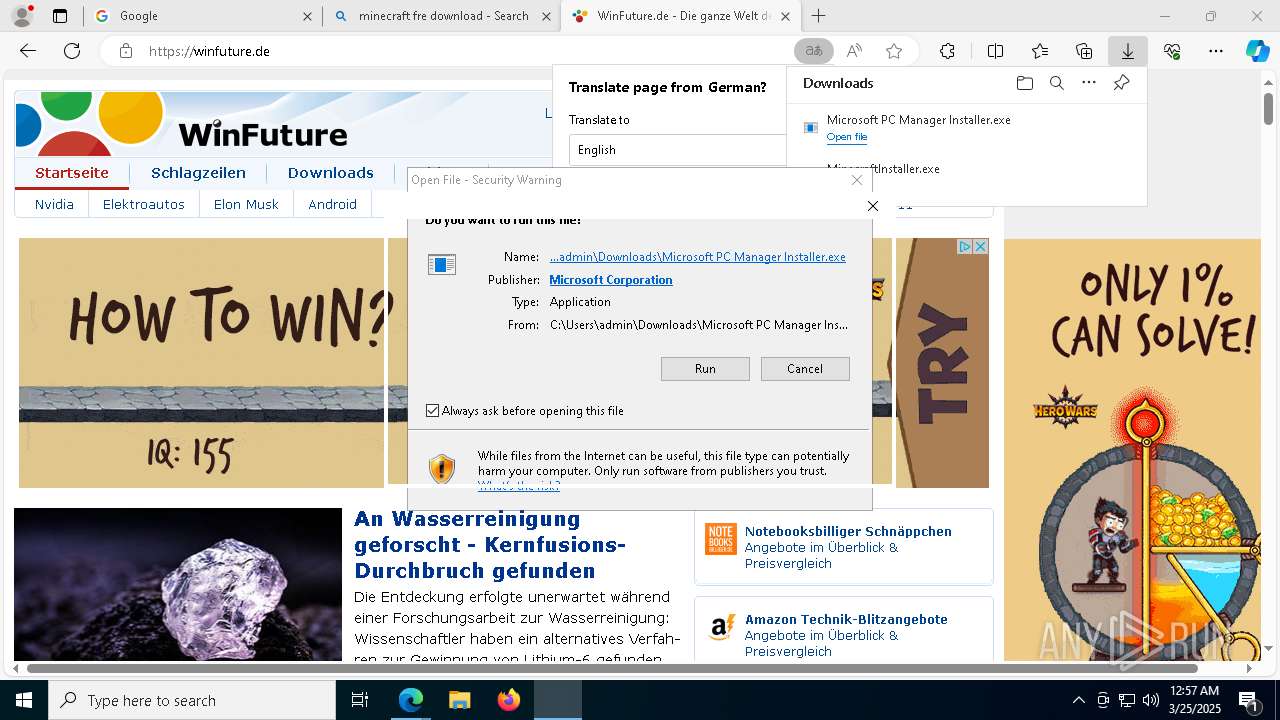Click the vertical page scrollbar thumb

click(x=1268, y=107)
